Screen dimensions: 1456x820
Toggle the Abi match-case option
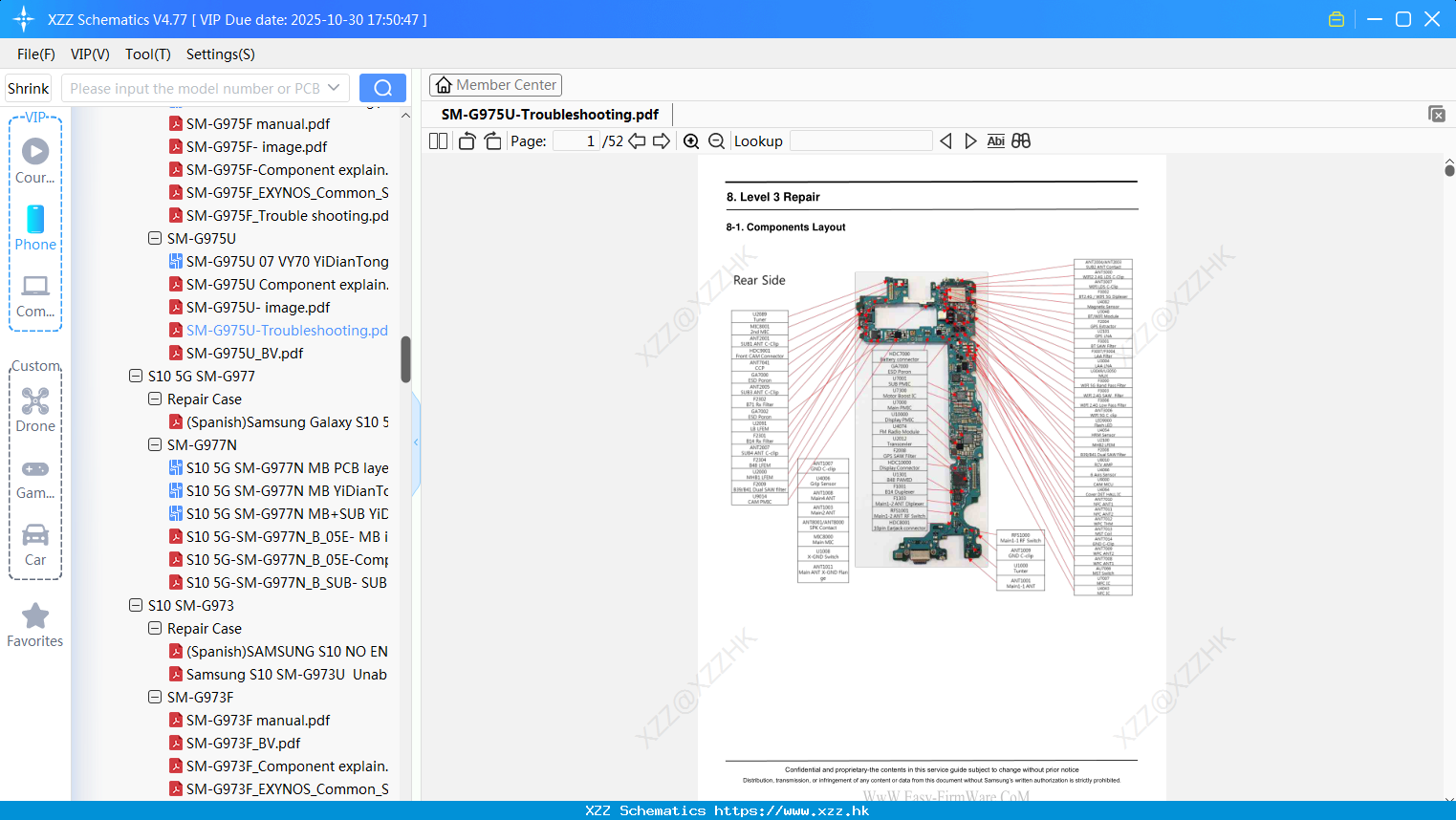(x=995, y=140)
